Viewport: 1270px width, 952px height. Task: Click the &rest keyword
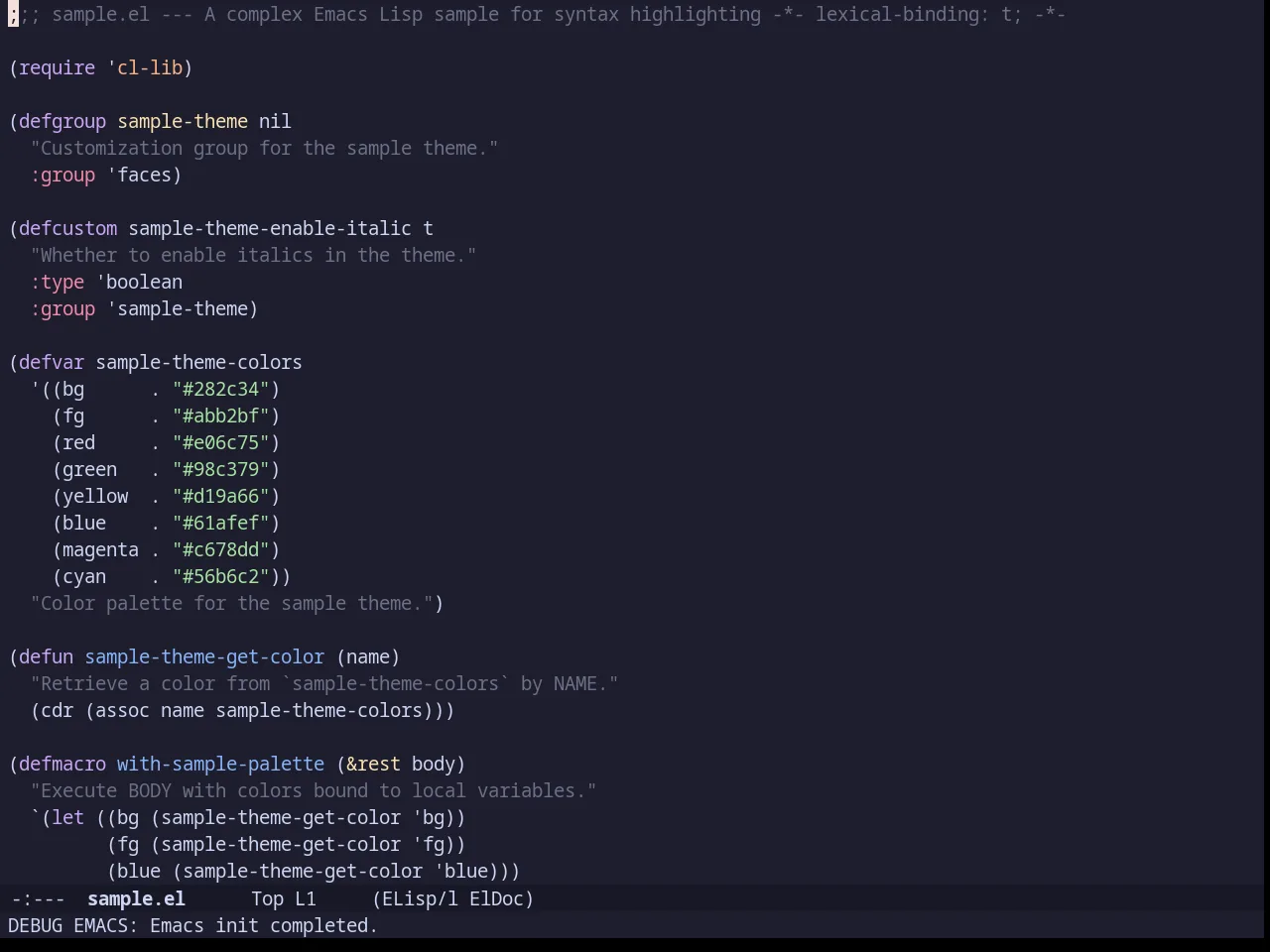click(373, 764)
